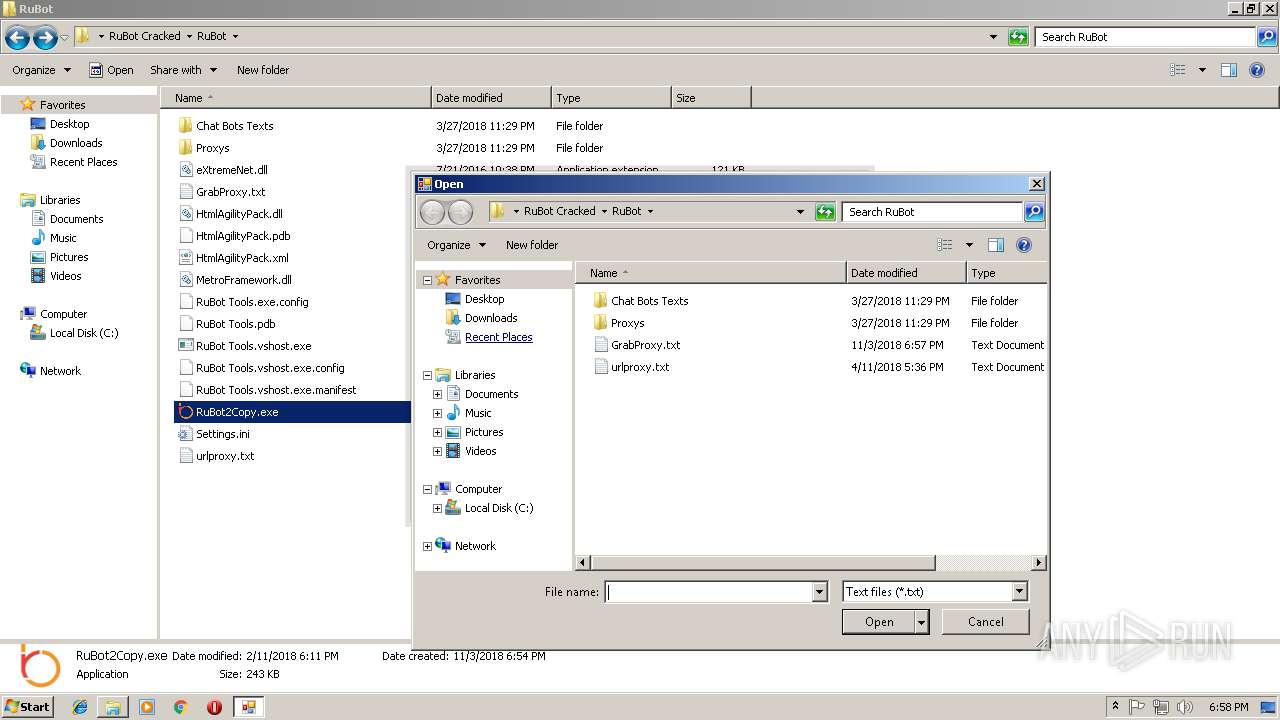This screenshot has width=1280, height=720.
Task: Open the File name history dropdown arrow
Action: (820, 592)
